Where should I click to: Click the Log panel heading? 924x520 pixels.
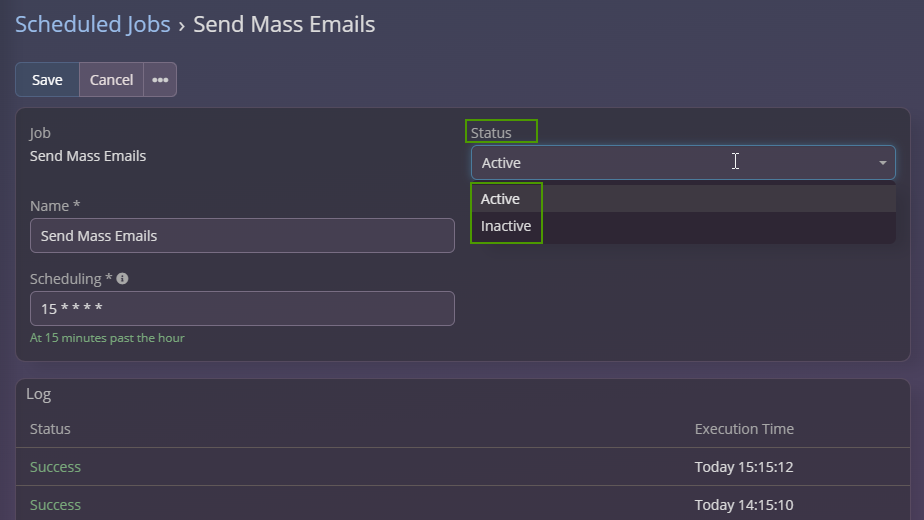click(x=38, y=394)
